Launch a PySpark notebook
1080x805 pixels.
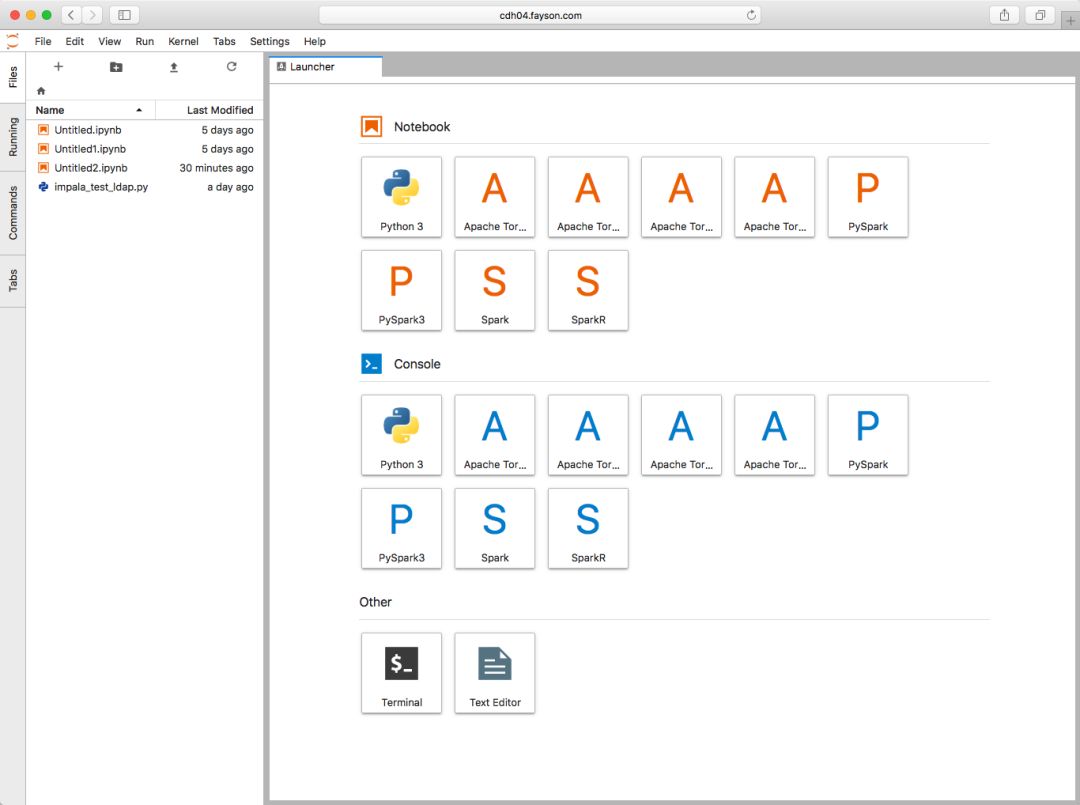[x=868, y=197]
